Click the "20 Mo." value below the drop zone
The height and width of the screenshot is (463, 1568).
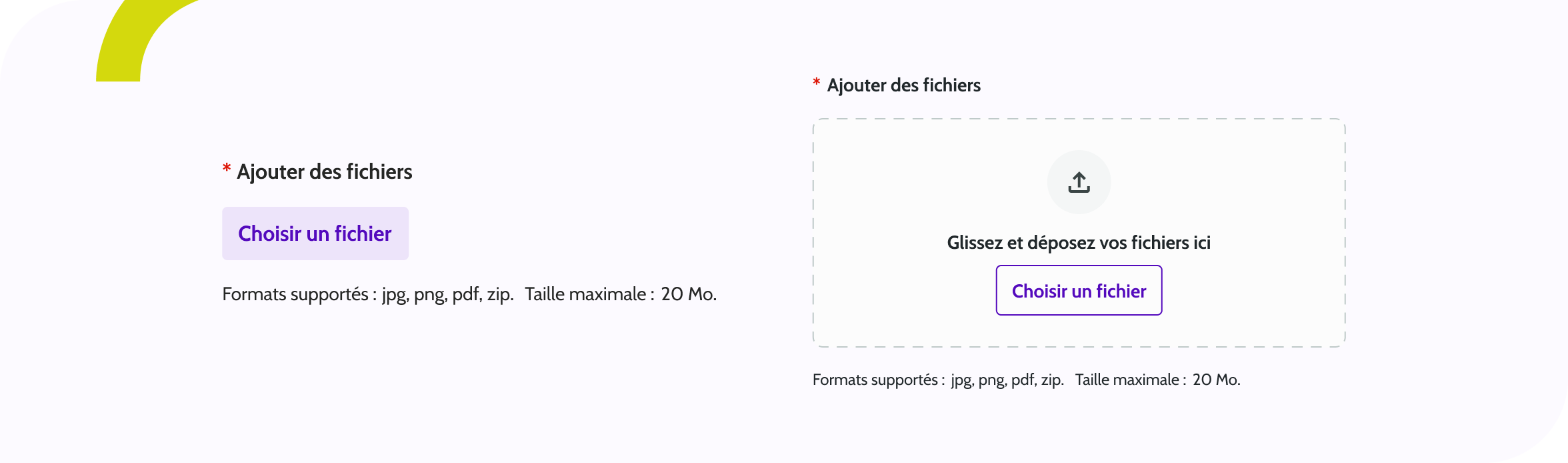pos(1216,380)
